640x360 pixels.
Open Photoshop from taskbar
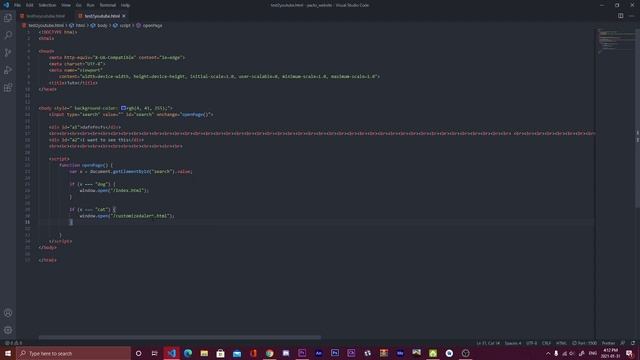point(335,353)
